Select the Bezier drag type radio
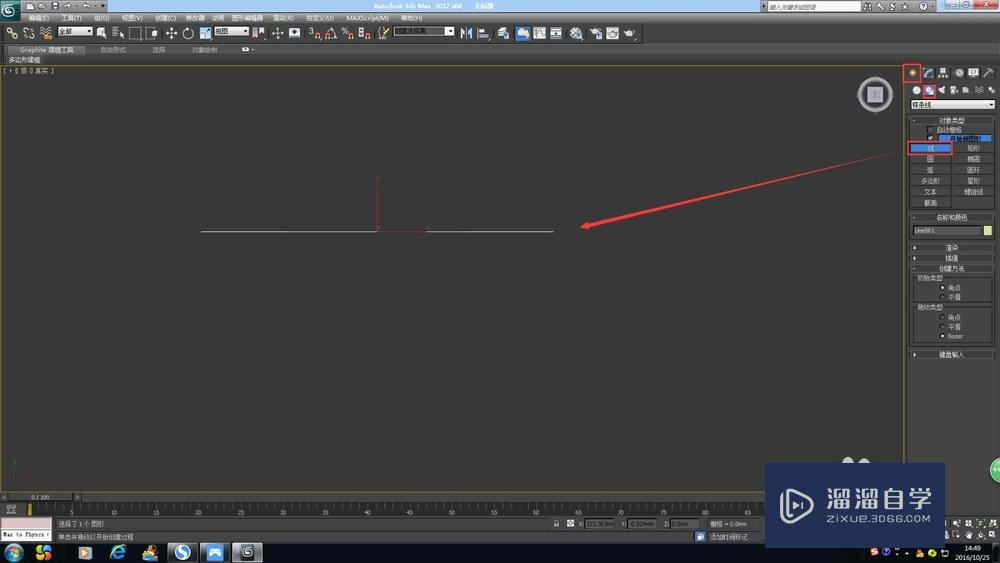 942,336
